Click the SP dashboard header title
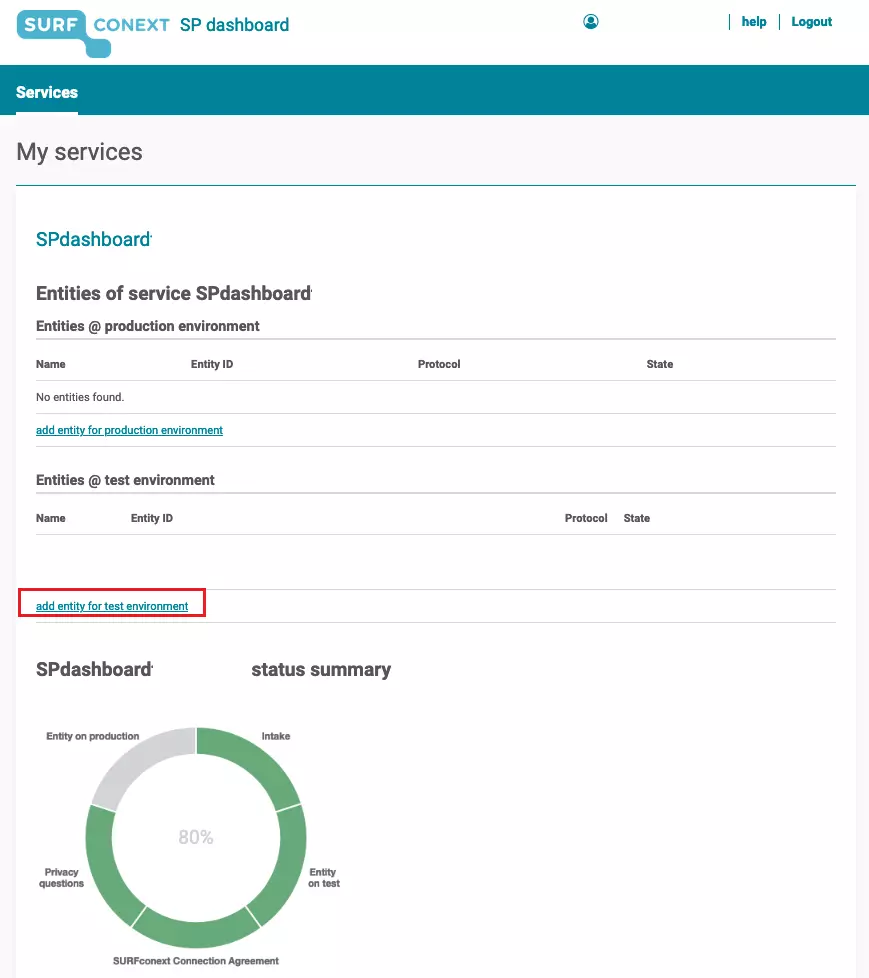This screenshot has width=869, height=978. coord(235,25)
